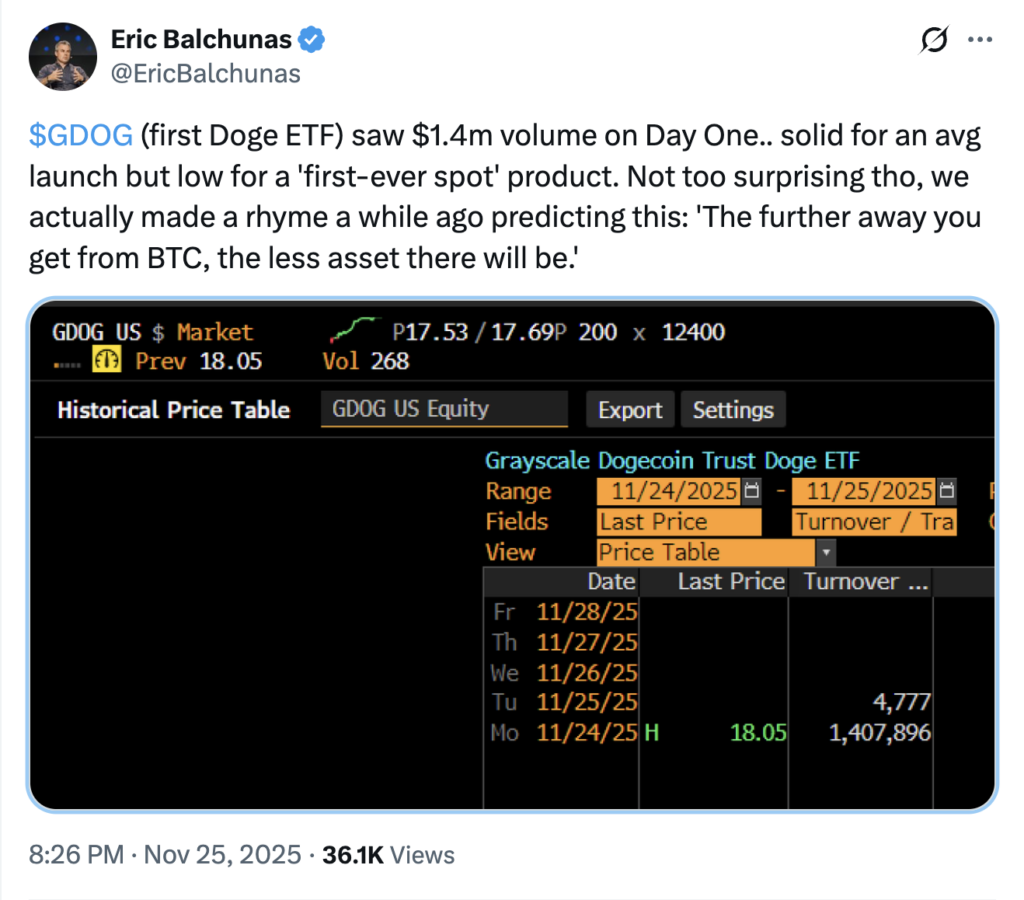
Task: Click the Grok slash icon
Action: tap(933, 41)
